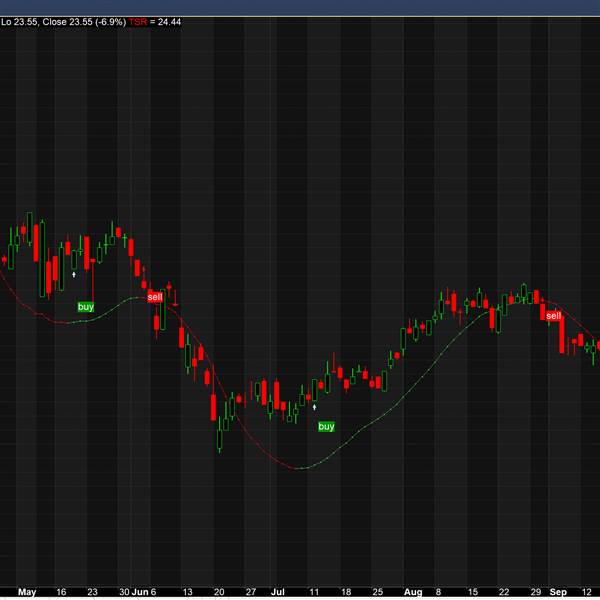
Task: Click date axis tick 30
Action: [124, 592]
